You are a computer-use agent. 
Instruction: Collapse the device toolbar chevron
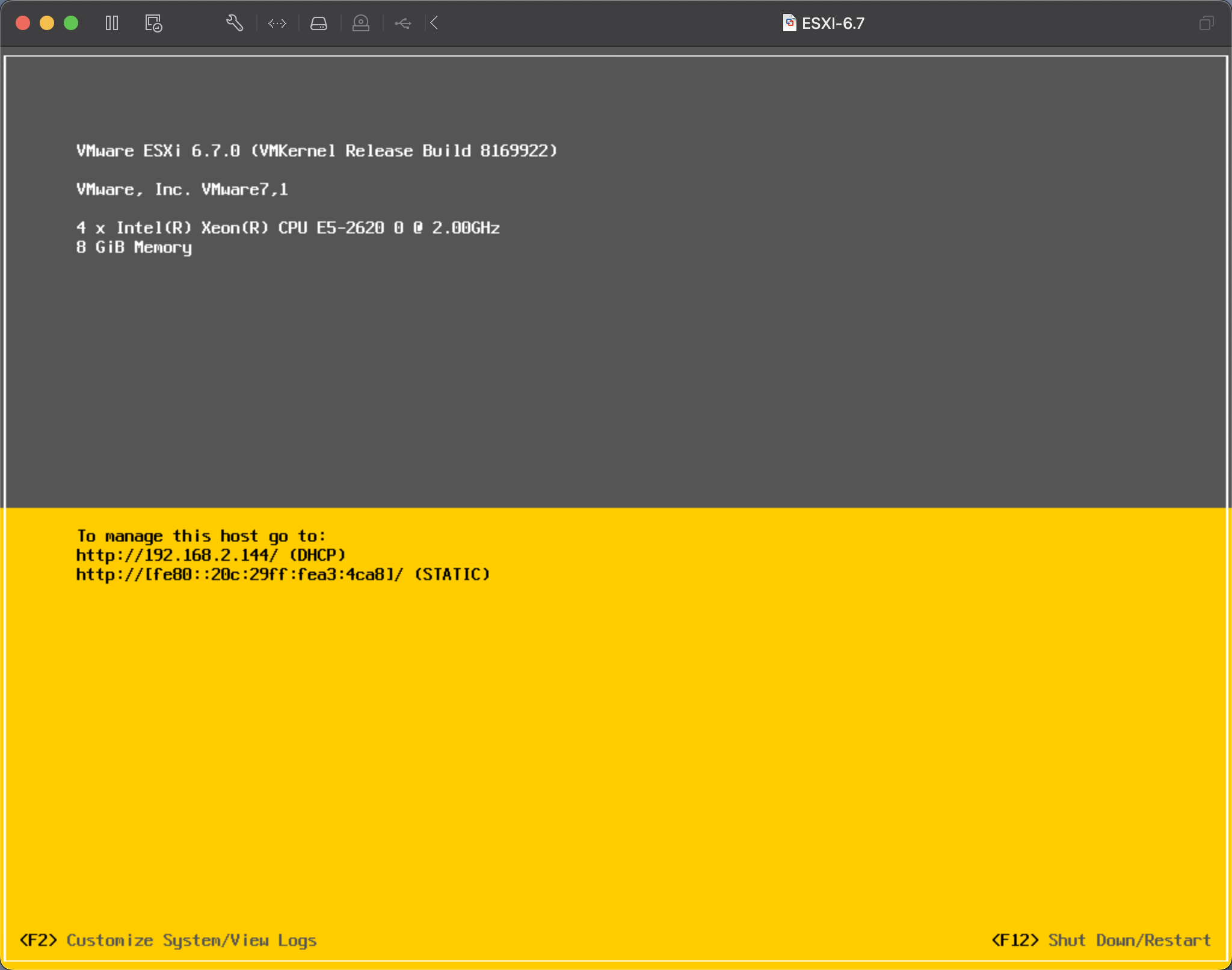435,23
